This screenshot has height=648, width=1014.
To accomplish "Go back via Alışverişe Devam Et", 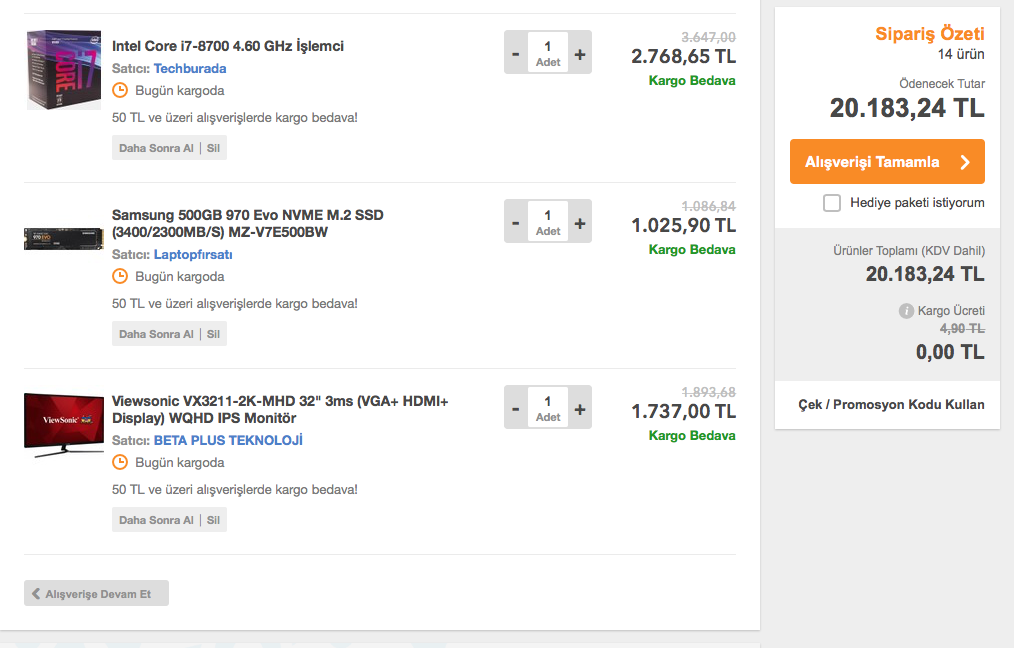I will (96, 593).
